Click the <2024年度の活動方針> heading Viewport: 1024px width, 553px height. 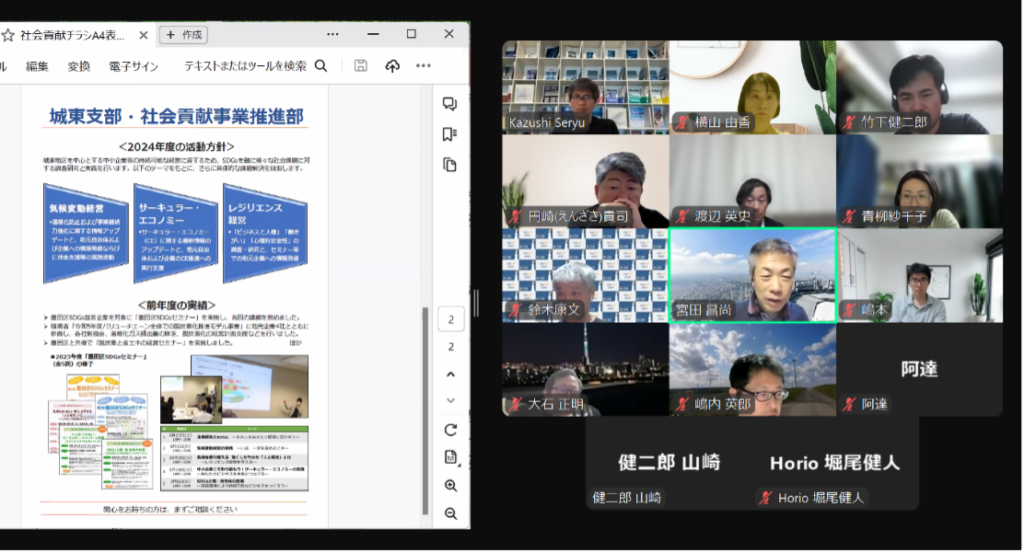(x=176, y=147)
